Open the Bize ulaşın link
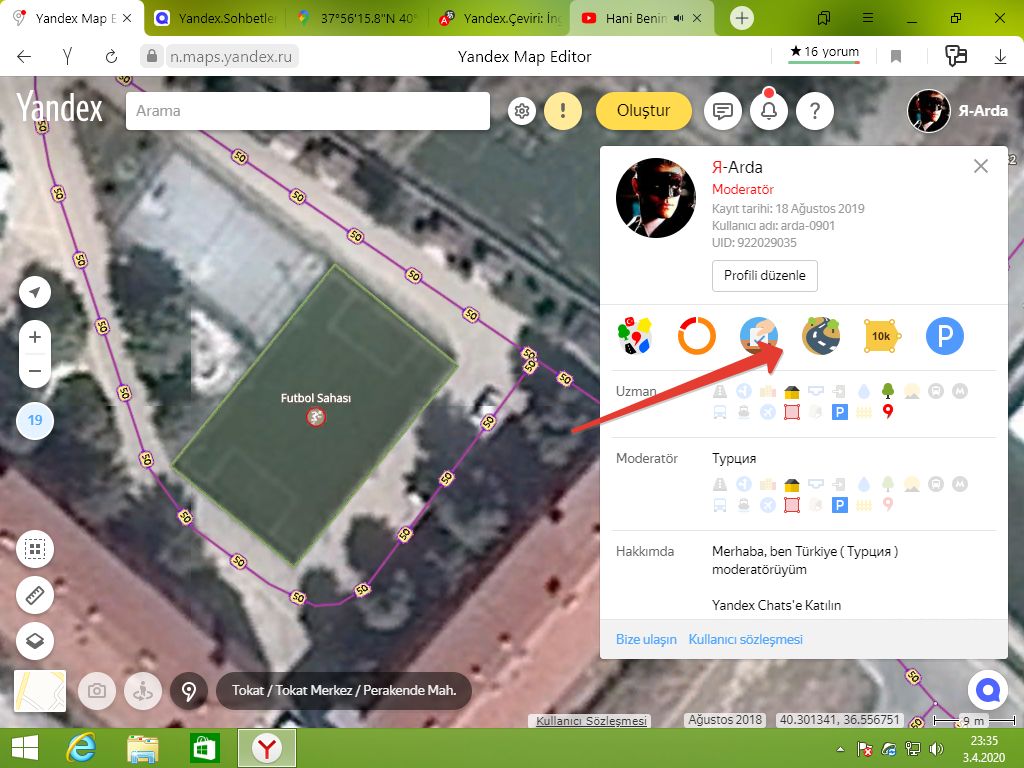This screenshot has height=768, width=1024. 646,639
